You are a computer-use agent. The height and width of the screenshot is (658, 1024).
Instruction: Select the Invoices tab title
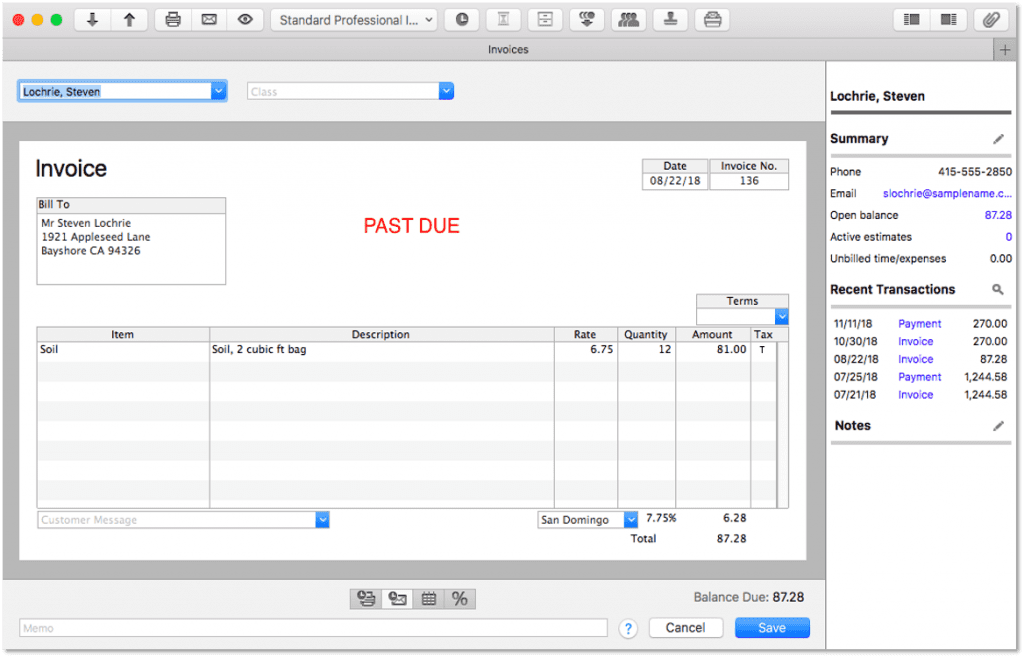click(507, 50)
